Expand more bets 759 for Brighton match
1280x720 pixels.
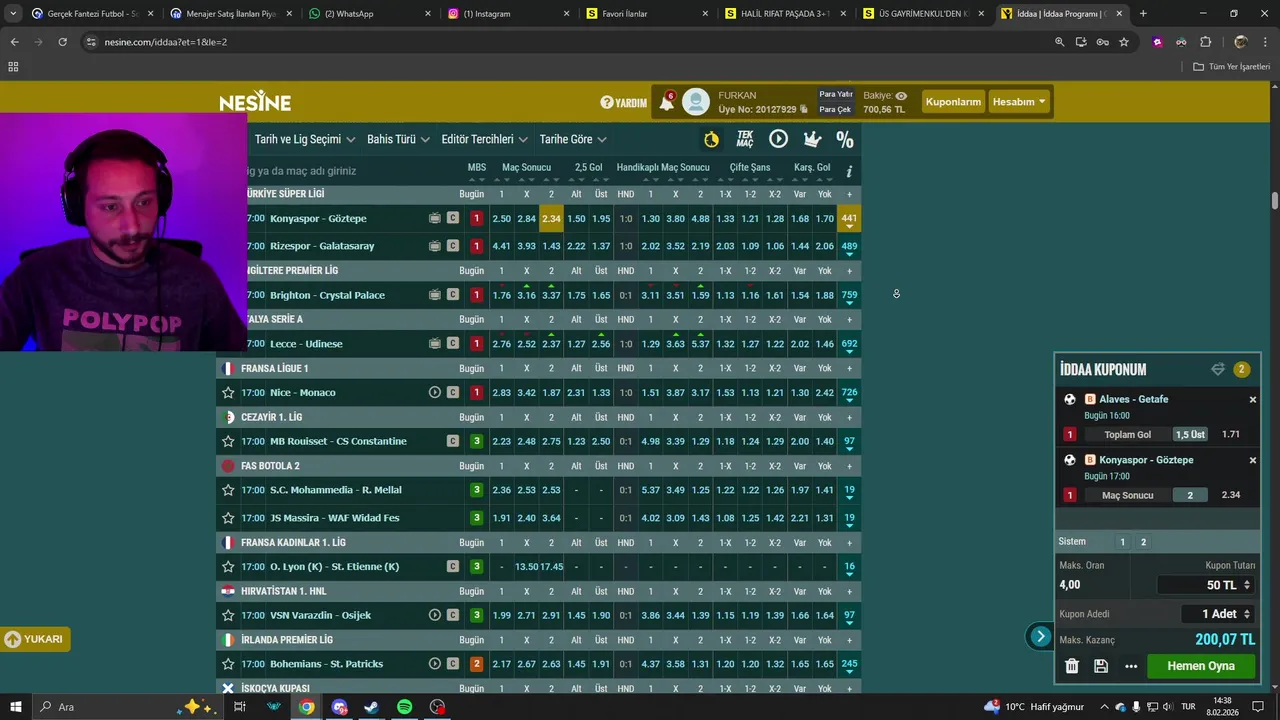coord(849,295)
